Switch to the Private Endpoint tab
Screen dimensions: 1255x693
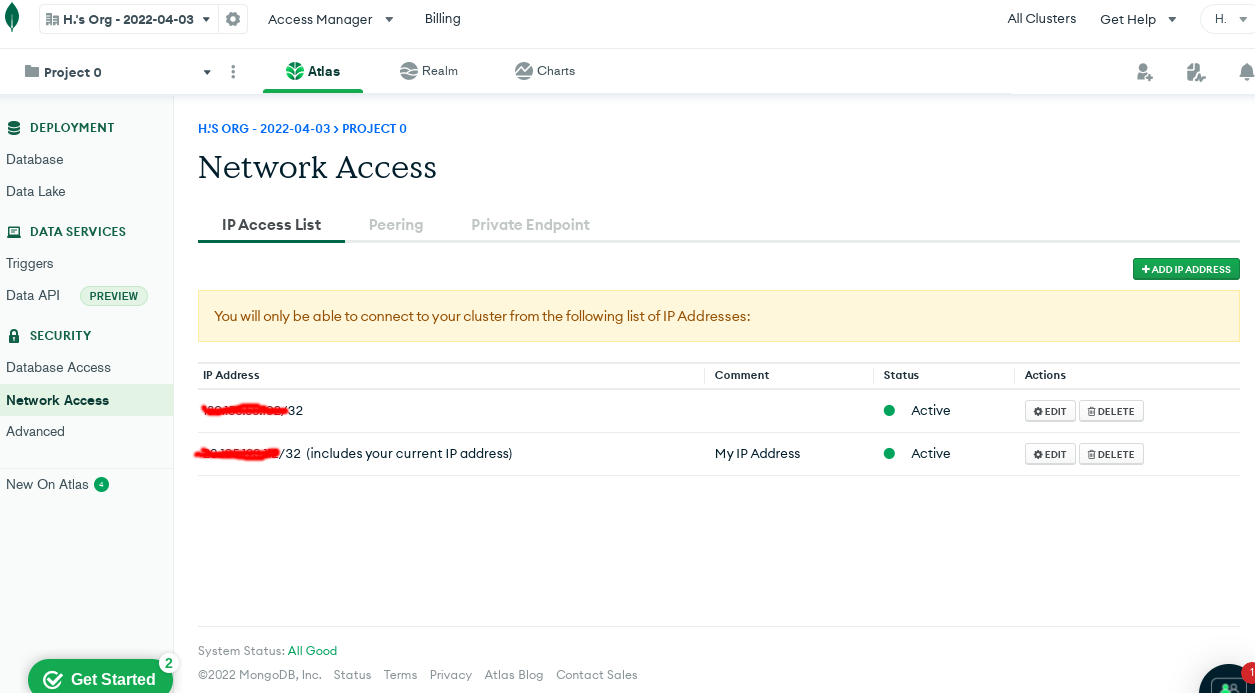click(530, 224)
